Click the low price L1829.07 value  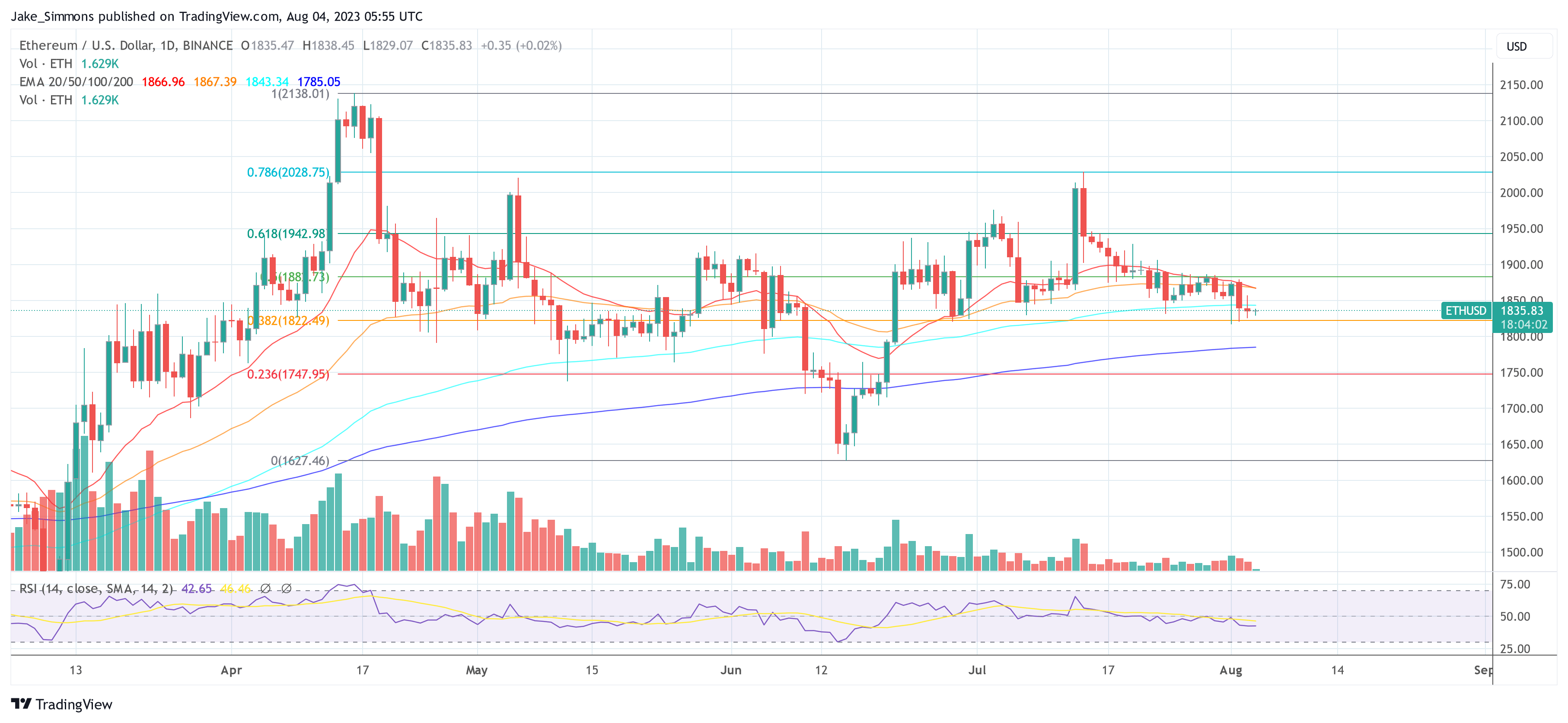click(388, 46)
